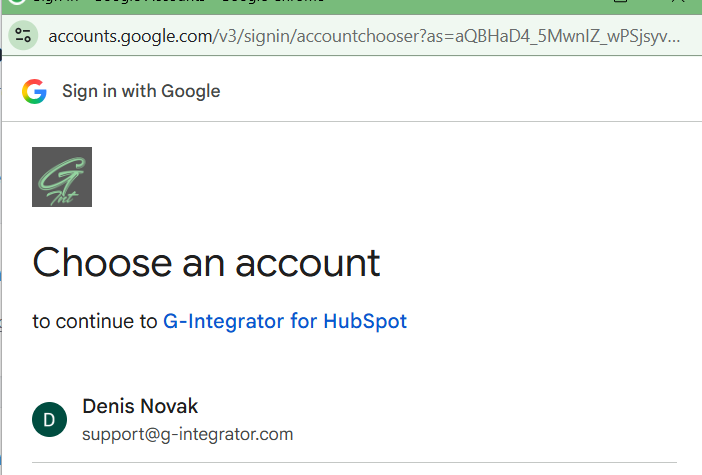This screenshot has width=702, height=475.
Task: Click the divider line below the account row
Action: point(354,462)
